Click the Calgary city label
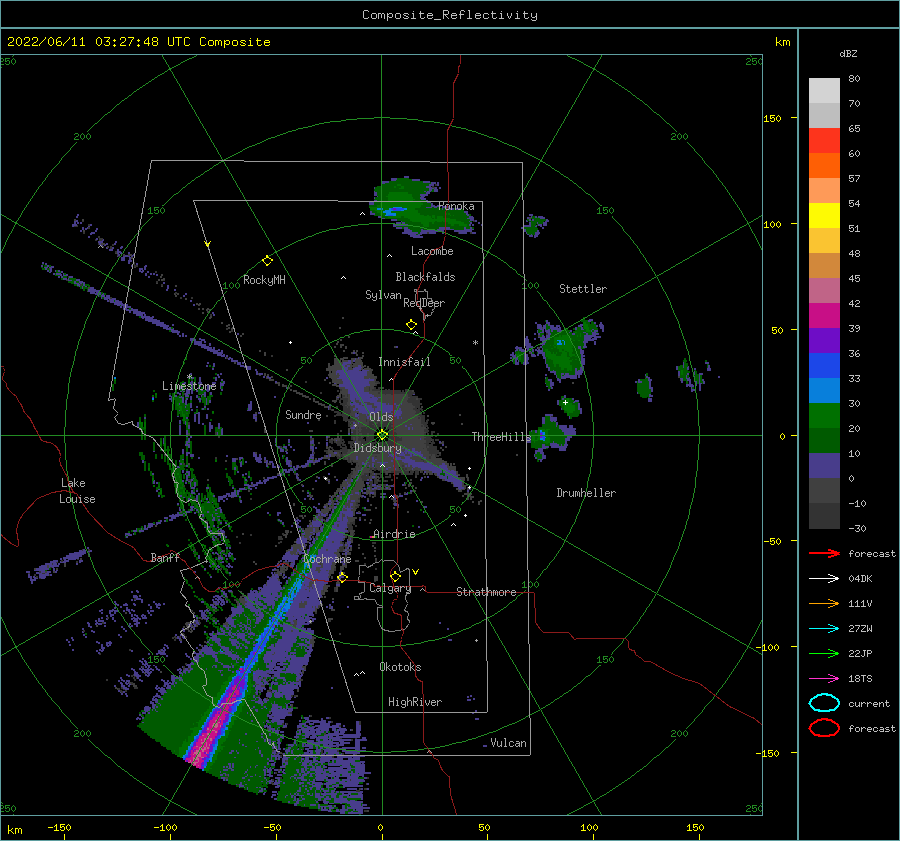Image resolution: width=900 pixels, height=841 pixels. (390, 588)
